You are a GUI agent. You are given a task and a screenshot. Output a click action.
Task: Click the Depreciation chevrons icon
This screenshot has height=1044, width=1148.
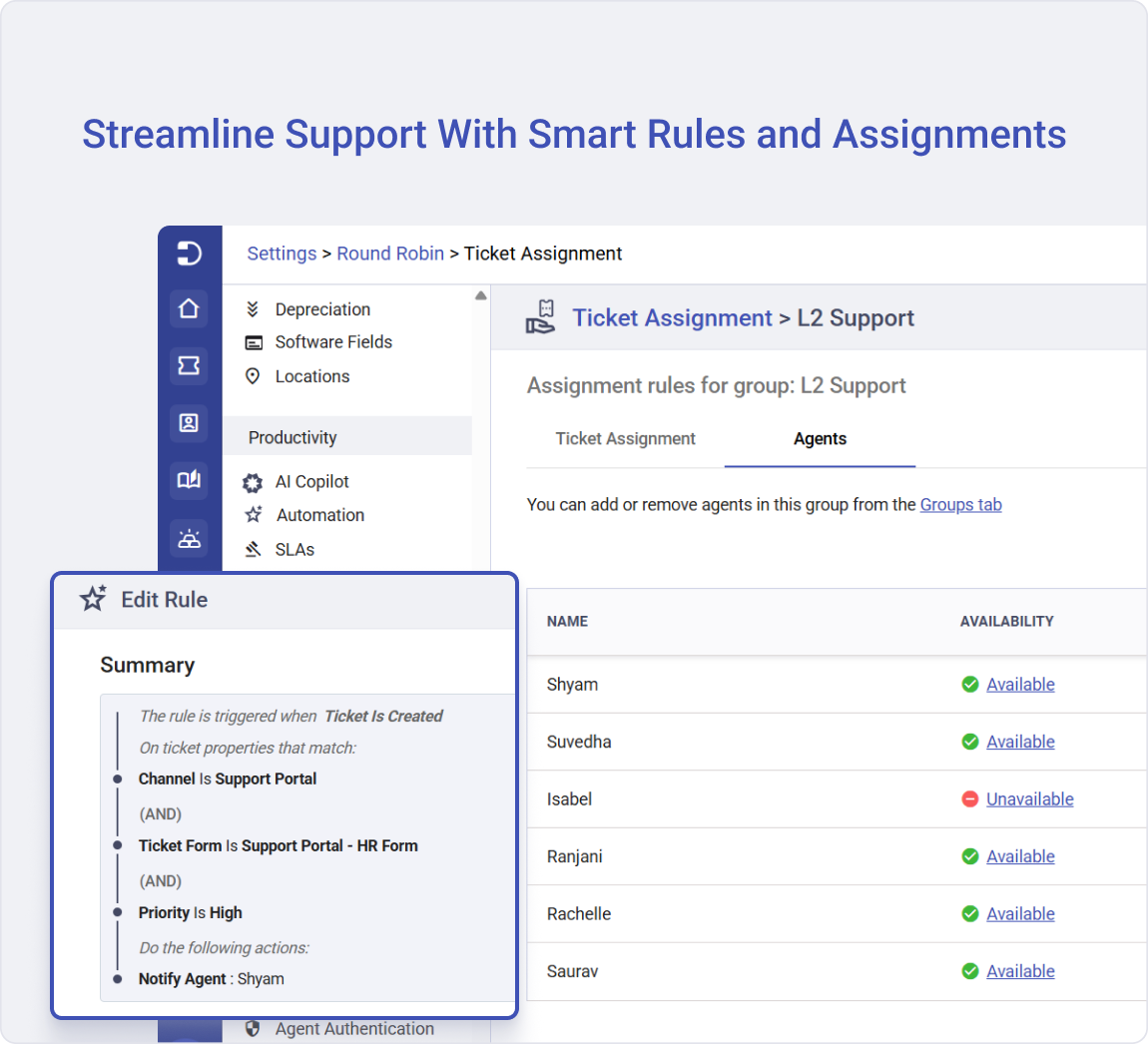253,309
